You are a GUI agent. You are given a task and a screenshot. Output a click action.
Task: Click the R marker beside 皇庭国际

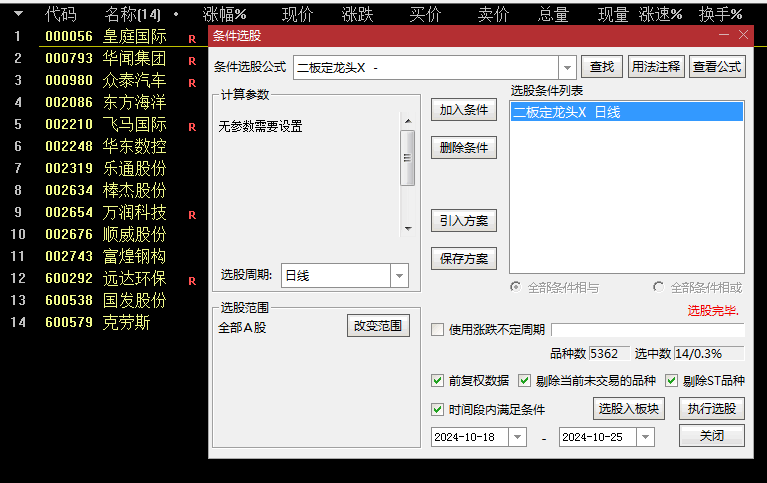point(192,39)
